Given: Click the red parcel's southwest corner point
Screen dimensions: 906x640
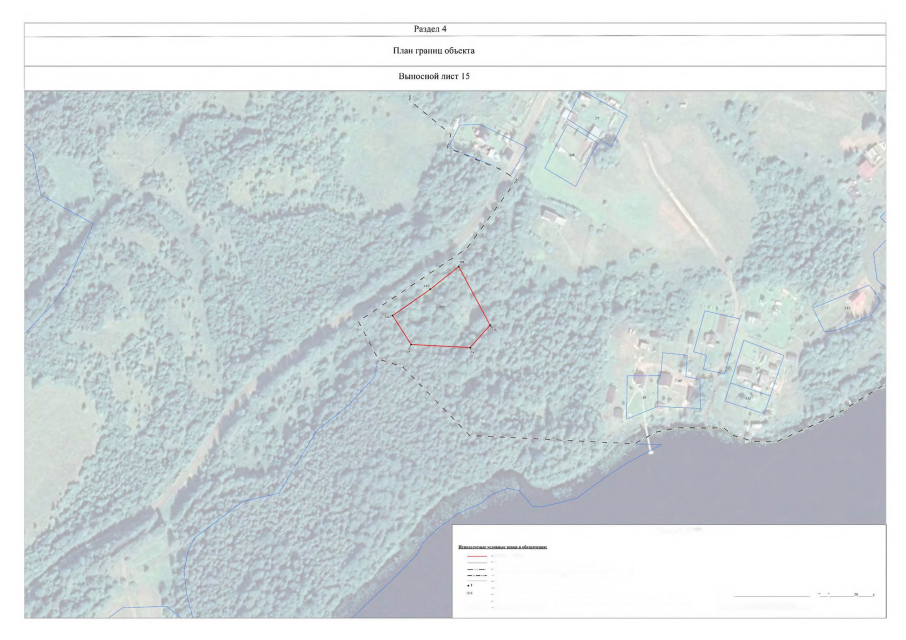Looking at the screenshot, I should (x=410, y=345).
